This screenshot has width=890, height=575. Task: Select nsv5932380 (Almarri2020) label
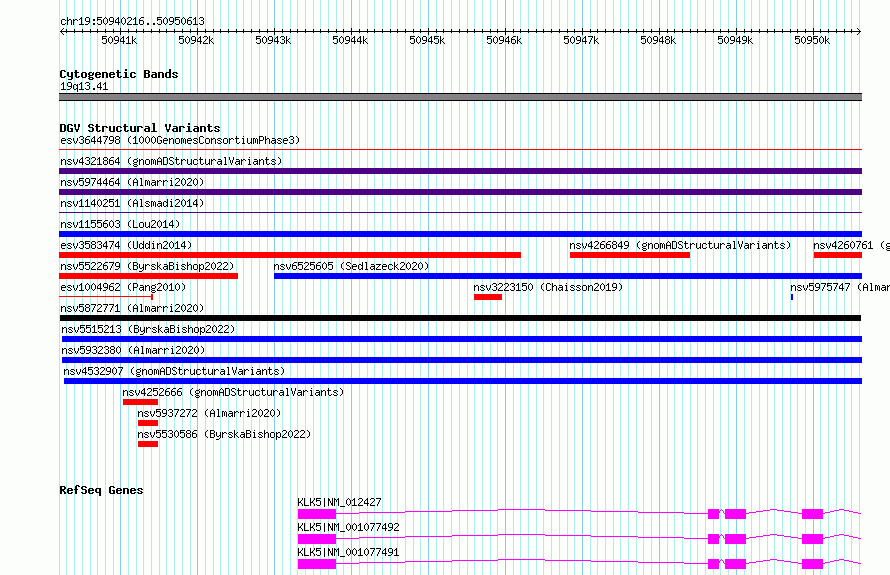click(133, 350)
